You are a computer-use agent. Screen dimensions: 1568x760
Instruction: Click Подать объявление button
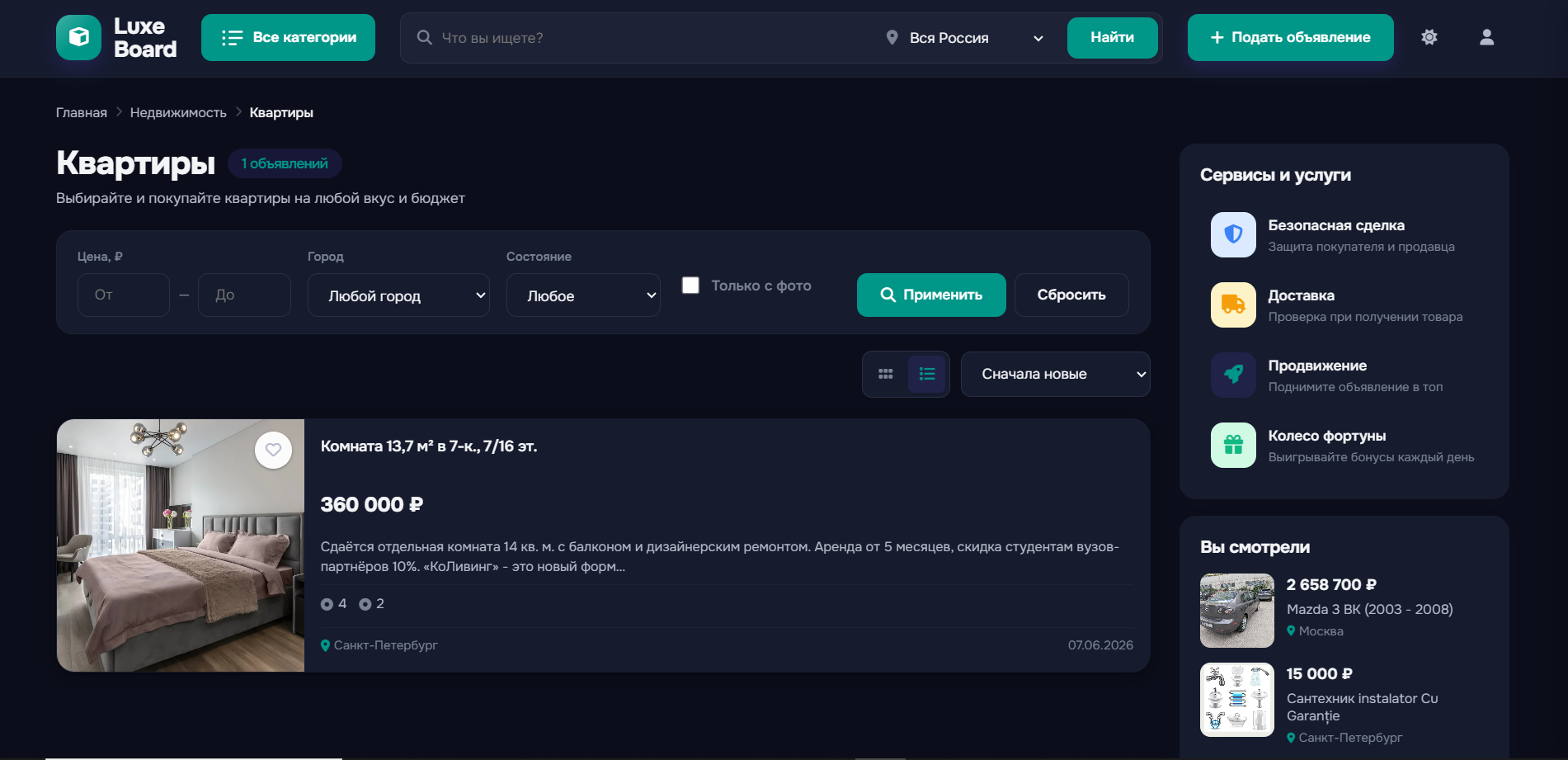coord(1290,37)
